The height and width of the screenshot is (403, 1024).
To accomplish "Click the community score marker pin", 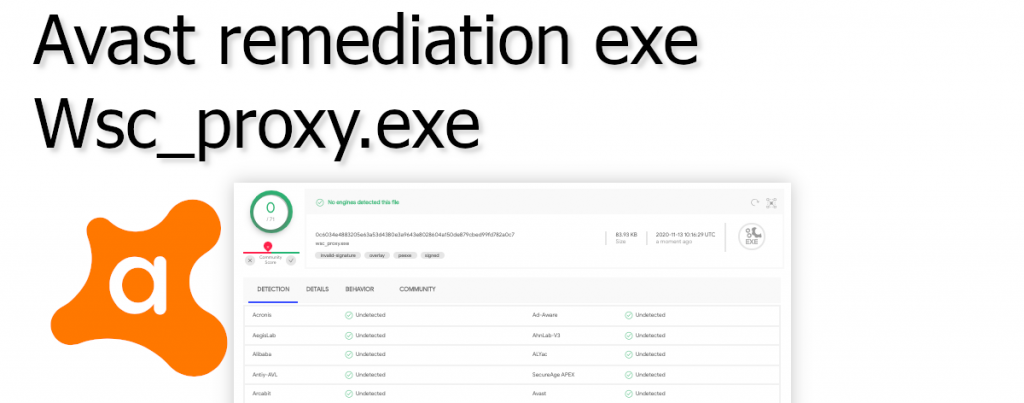I will tap(268, 246).
